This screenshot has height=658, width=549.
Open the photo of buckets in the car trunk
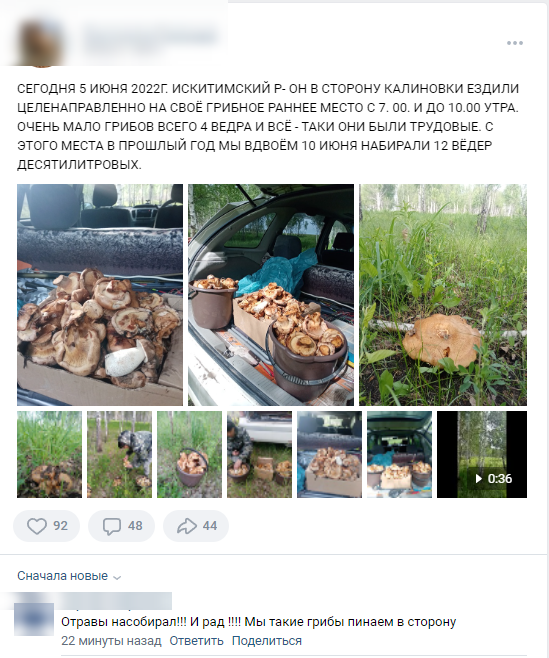click(271, 295)
